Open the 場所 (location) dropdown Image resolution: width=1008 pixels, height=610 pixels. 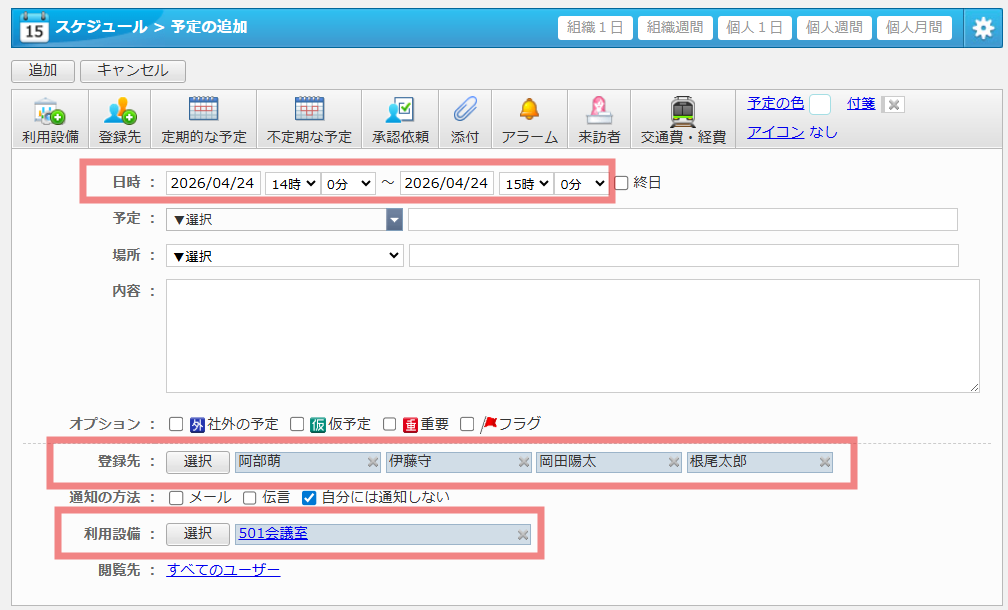pos(283,255)
